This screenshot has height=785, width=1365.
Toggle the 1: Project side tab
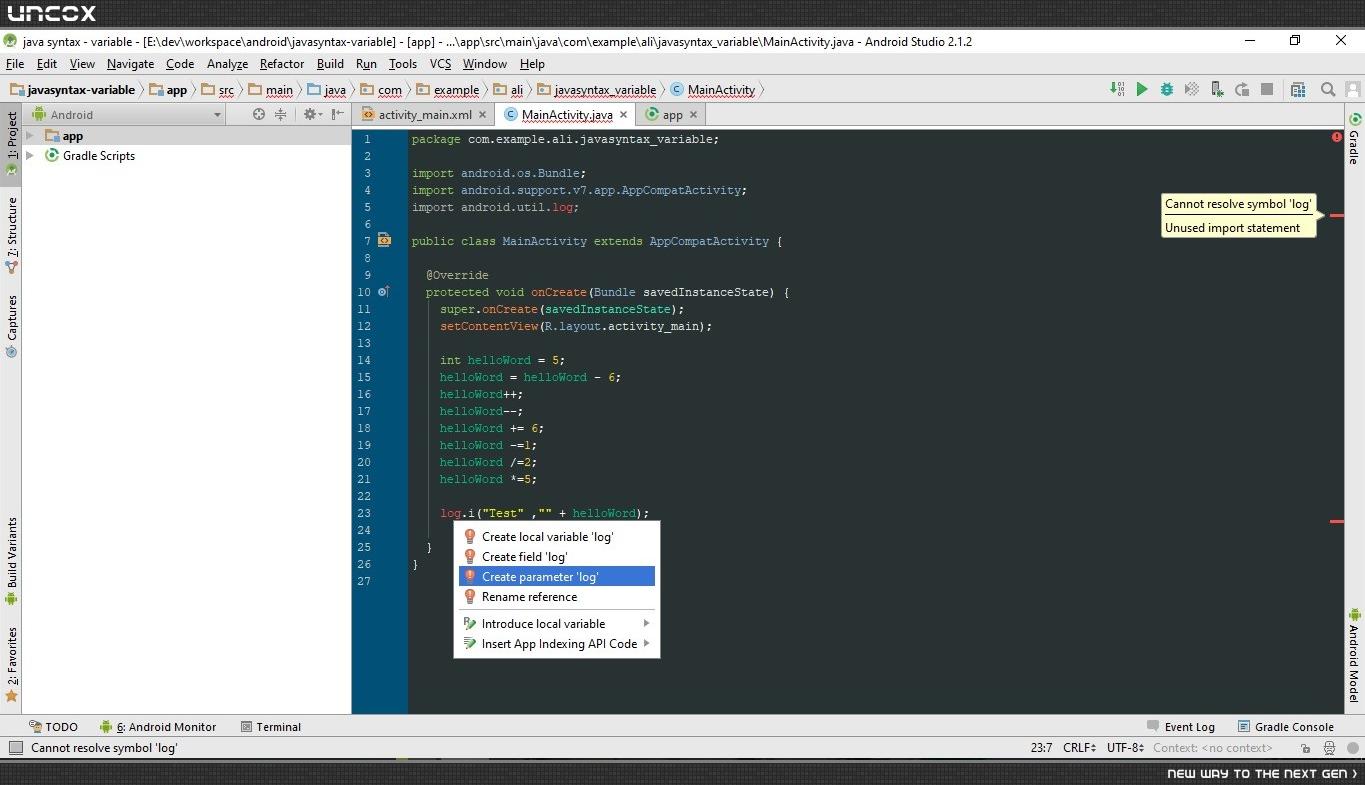pos(11,143)
